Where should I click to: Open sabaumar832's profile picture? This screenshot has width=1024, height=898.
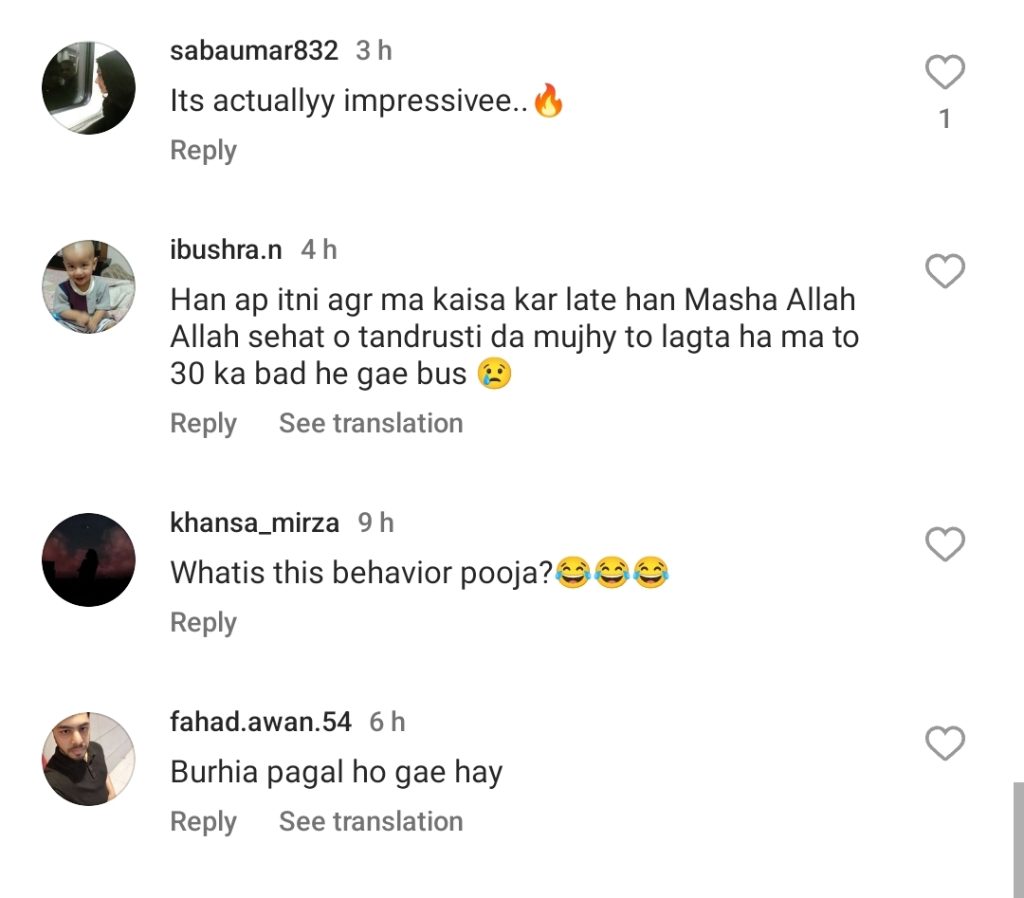(88, 88)
